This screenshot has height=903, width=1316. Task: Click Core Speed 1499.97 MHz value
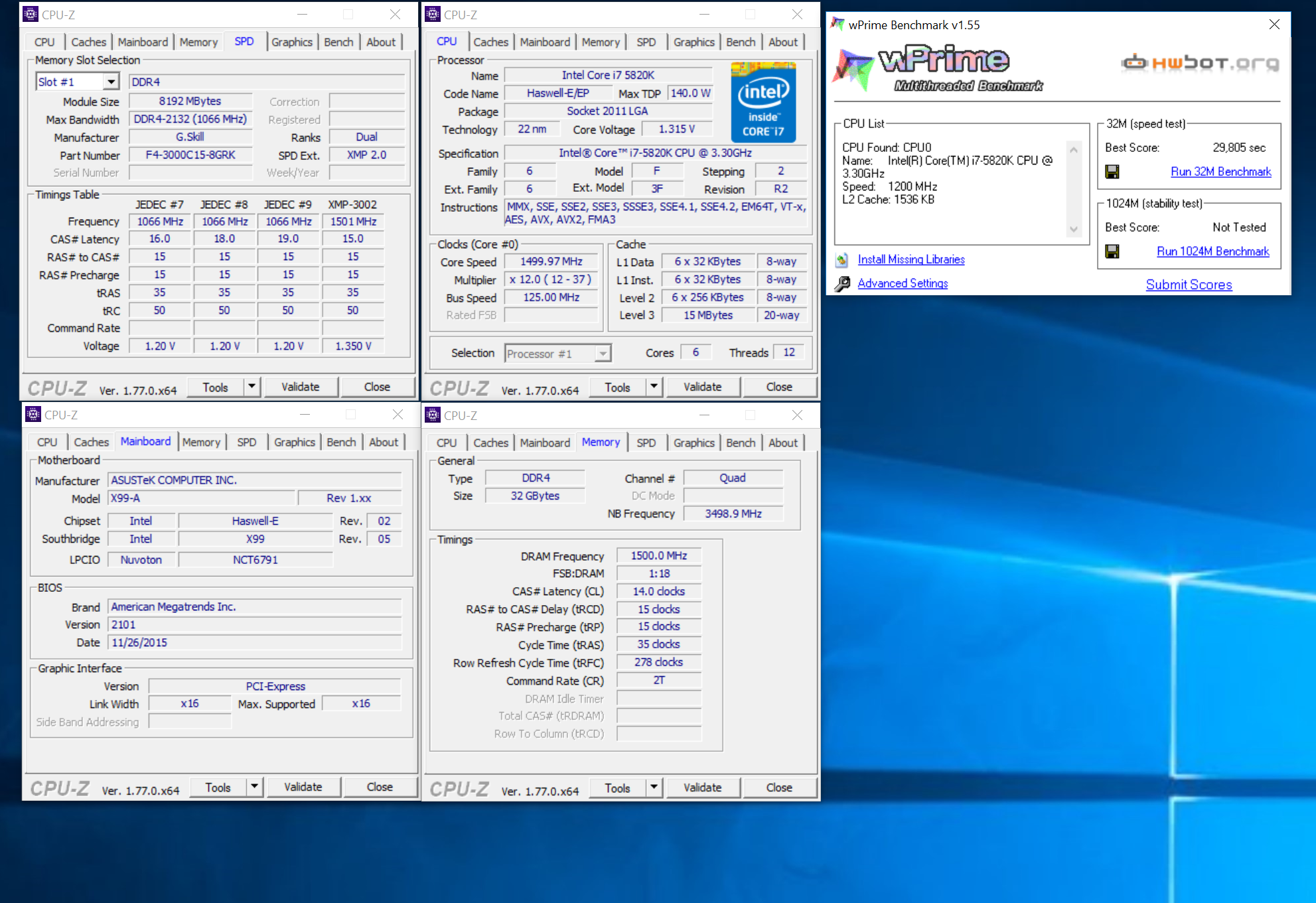click(x=551, y=261)
